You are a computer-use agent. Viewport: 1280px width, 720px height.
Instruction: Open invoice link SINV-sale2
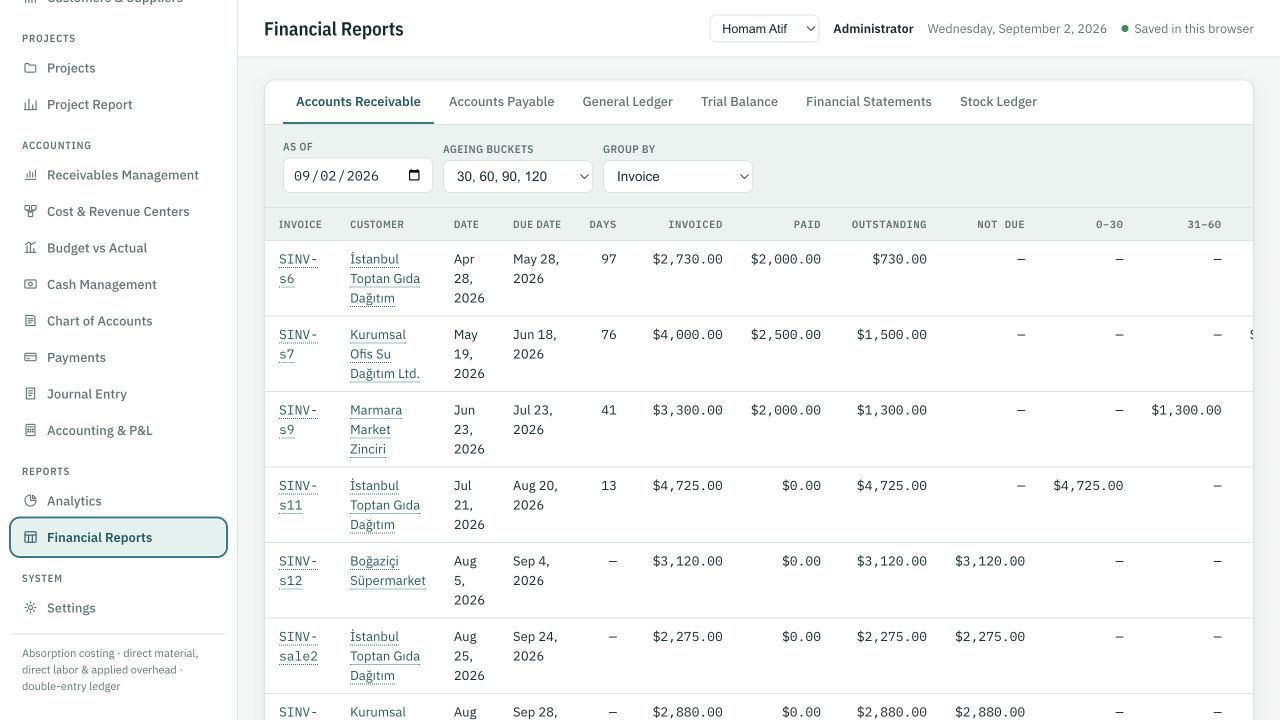point(298,646)
